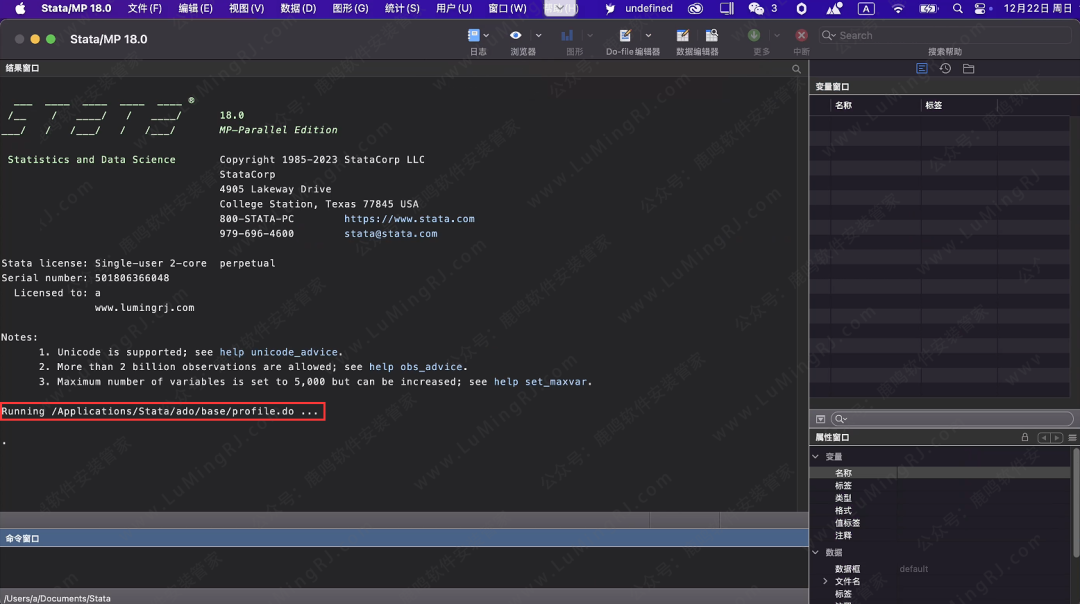Open the properties window hamburger menu icon
The height and width of the screenshot is (604, 1080).
click(x=1072, y=438)
